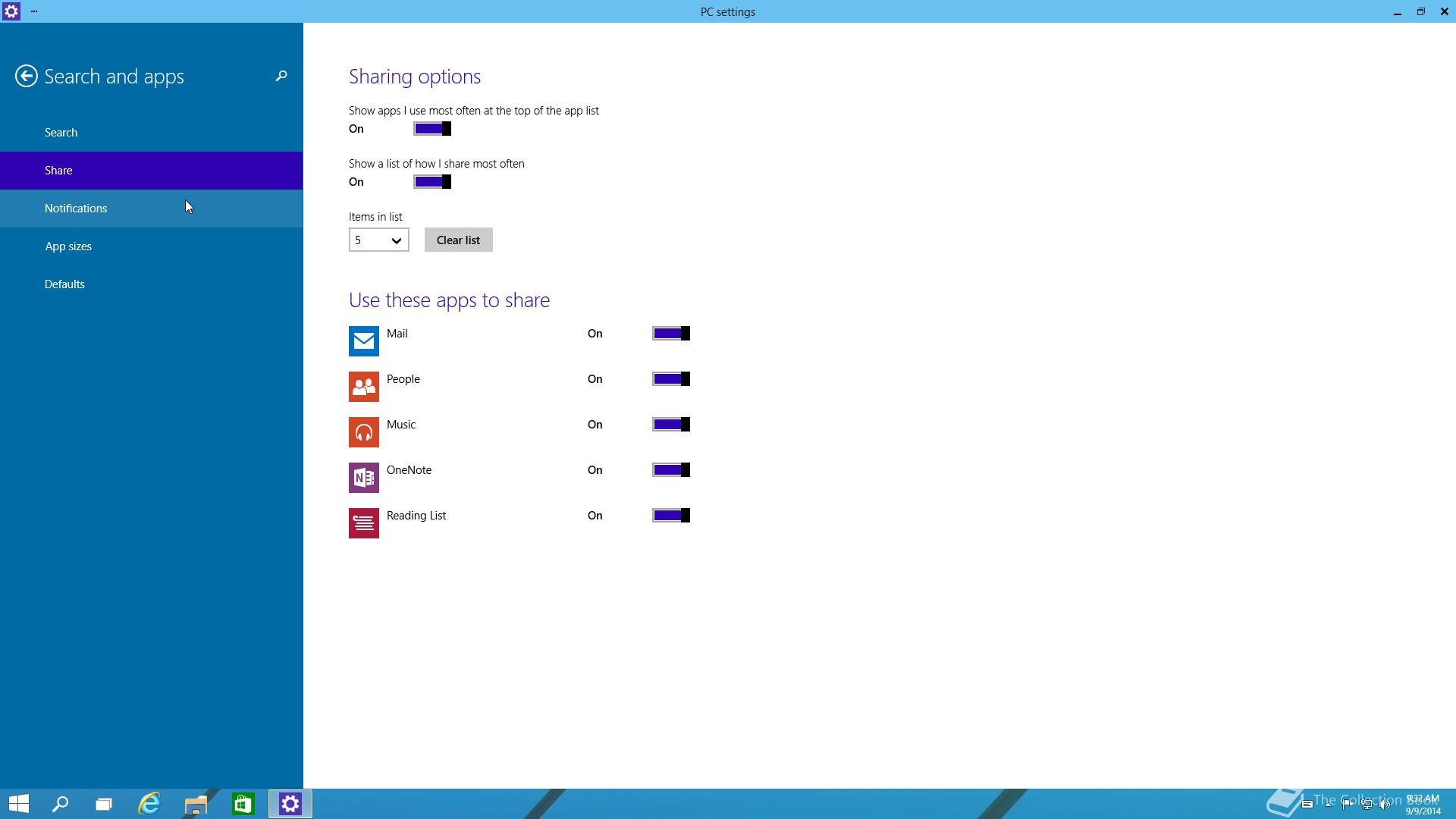Open the Store app from the taskbar
The width and height of the screenshot is (1456, 819).
(243, 804)
